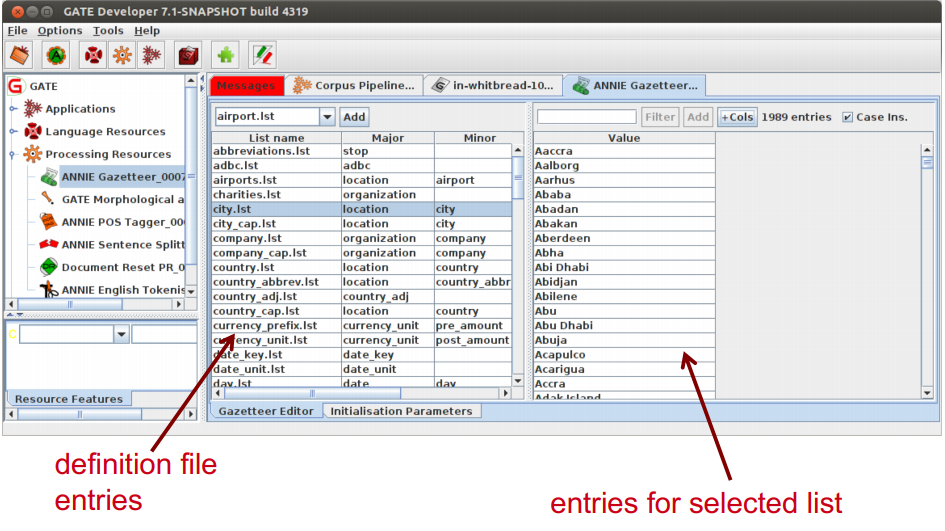The height and width of the screenshot is (531, 945).
Task: Launch the Annotation Diff tool icon
Action: (x=262, y=55)
